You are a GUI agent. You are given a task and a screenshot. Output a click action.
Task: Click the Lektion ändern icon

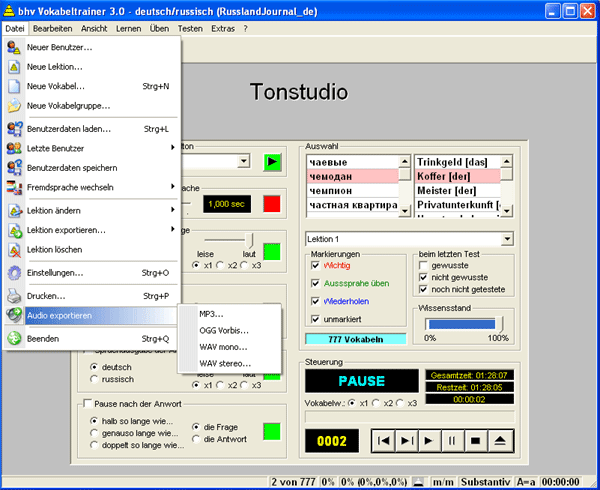pyautogui.click(x=14, y=211)
